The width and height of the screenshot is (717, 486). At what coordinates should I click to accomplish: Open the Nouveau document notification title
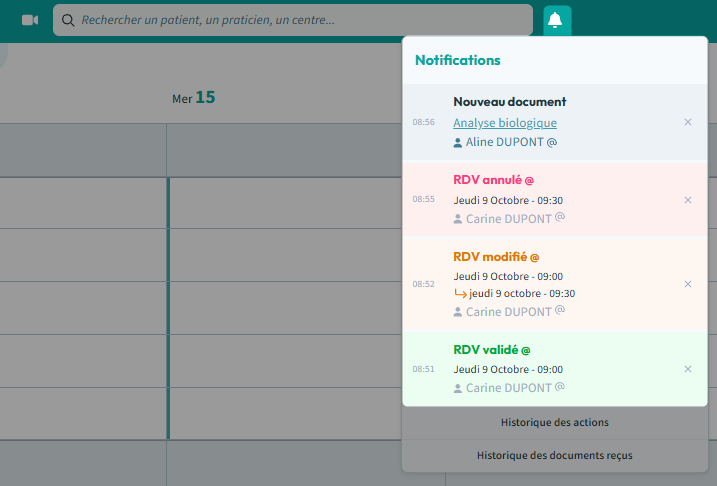coord(509,102)
